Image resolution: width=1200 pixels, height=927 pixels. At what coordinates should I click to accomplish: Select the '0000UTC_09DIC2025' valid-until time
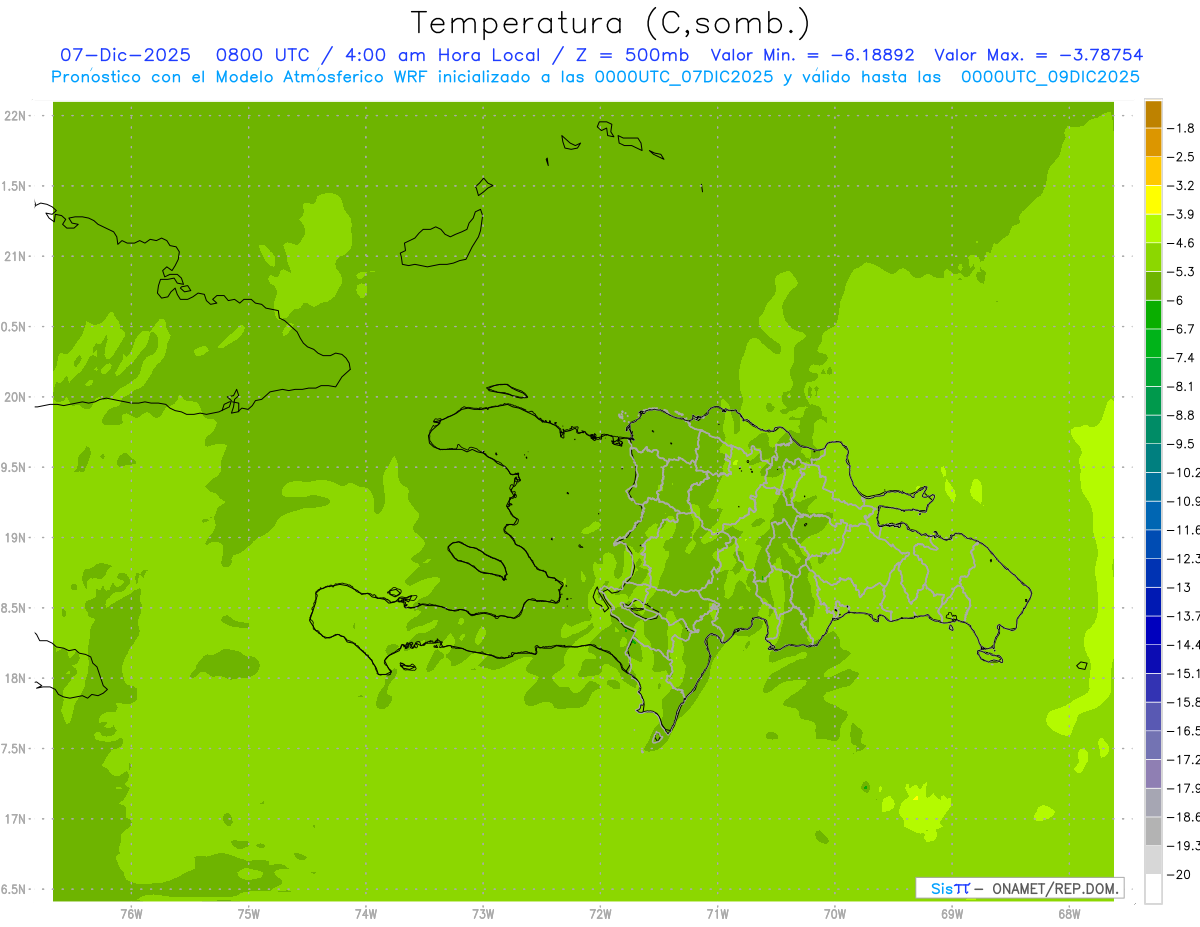tap(1050, 77)
